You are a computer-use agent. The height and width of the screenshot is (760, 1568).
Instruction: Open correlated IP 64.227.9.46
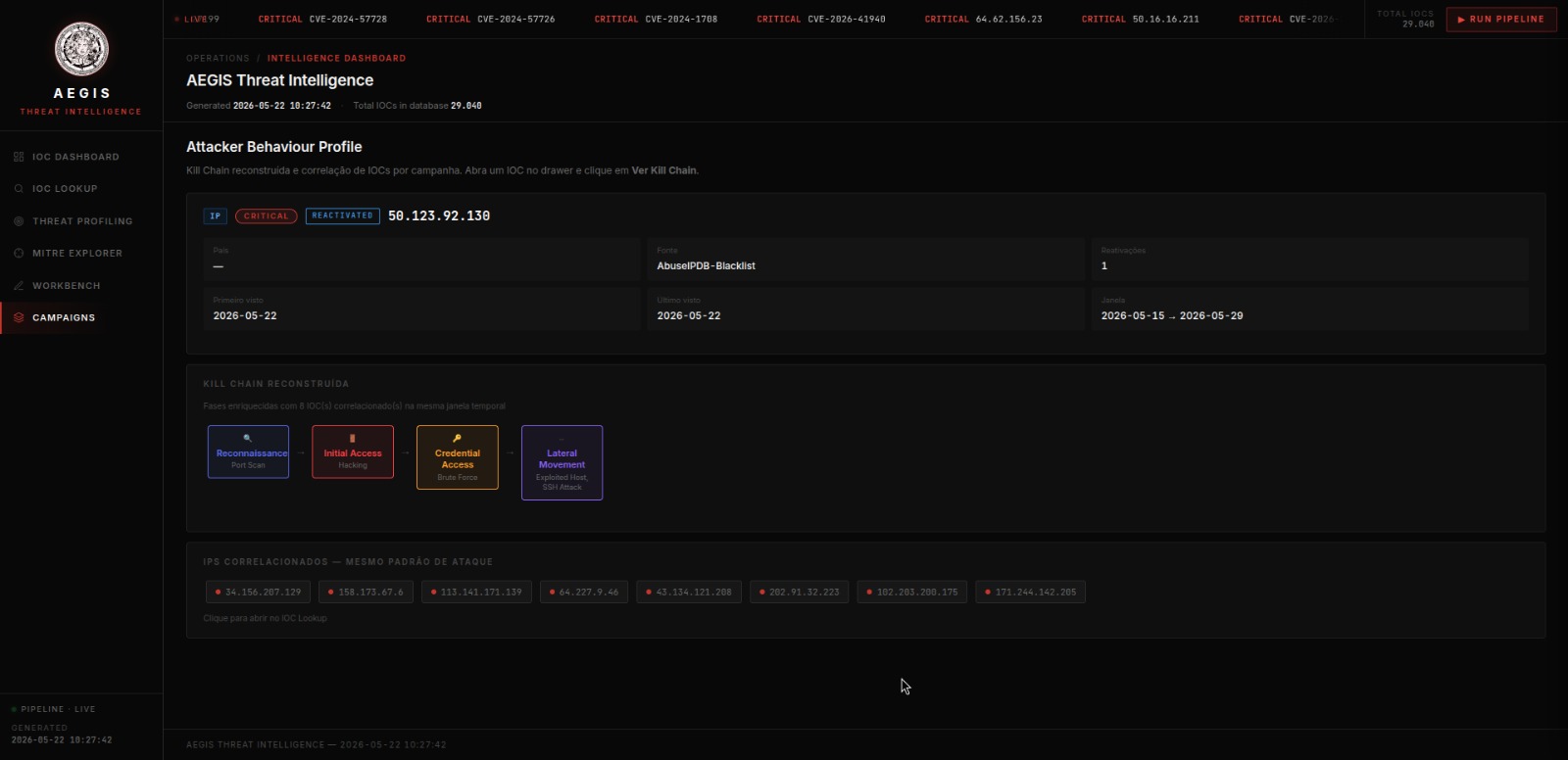coord(584,592)
